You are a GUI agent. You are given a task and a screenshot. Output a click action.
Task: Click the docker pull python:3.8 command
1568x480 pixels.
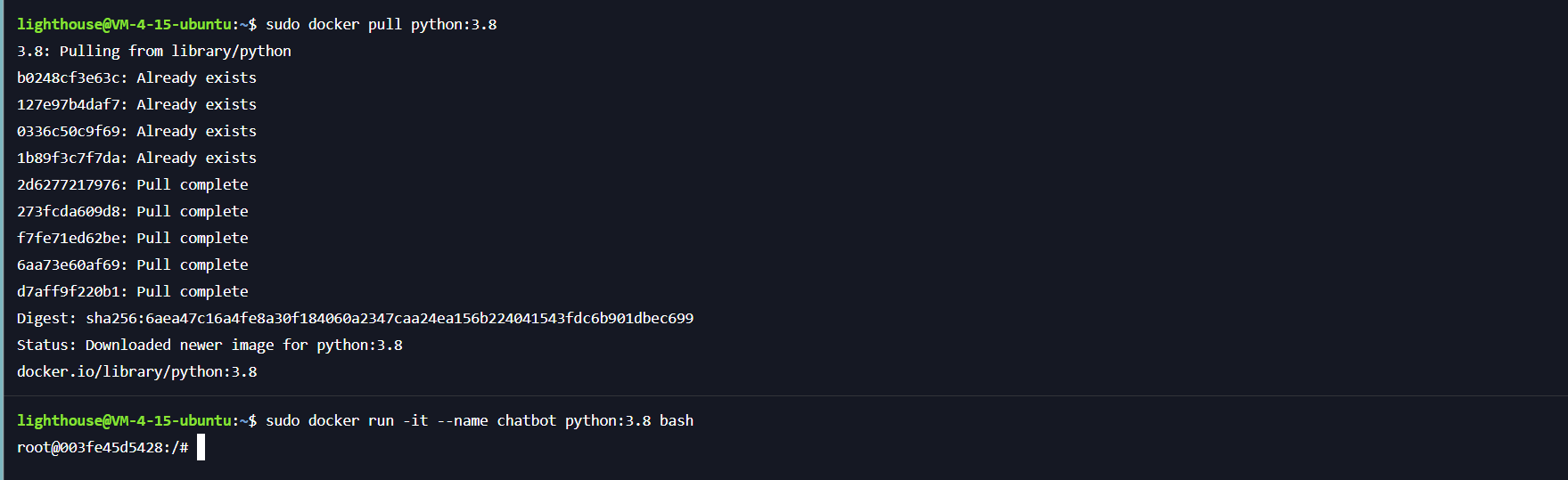382,25
